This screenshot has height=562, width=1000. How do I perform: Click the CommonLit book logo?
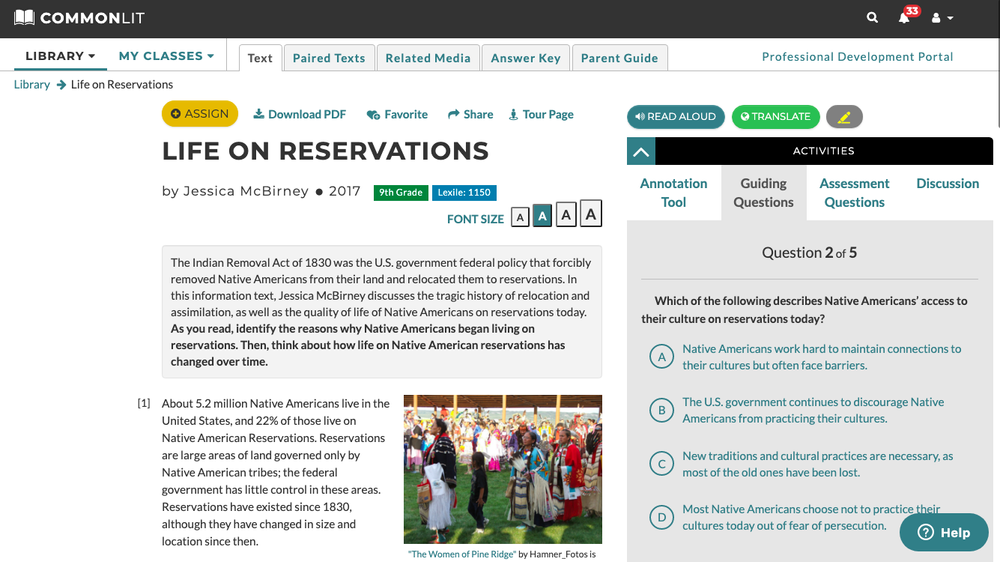[24, 18]
